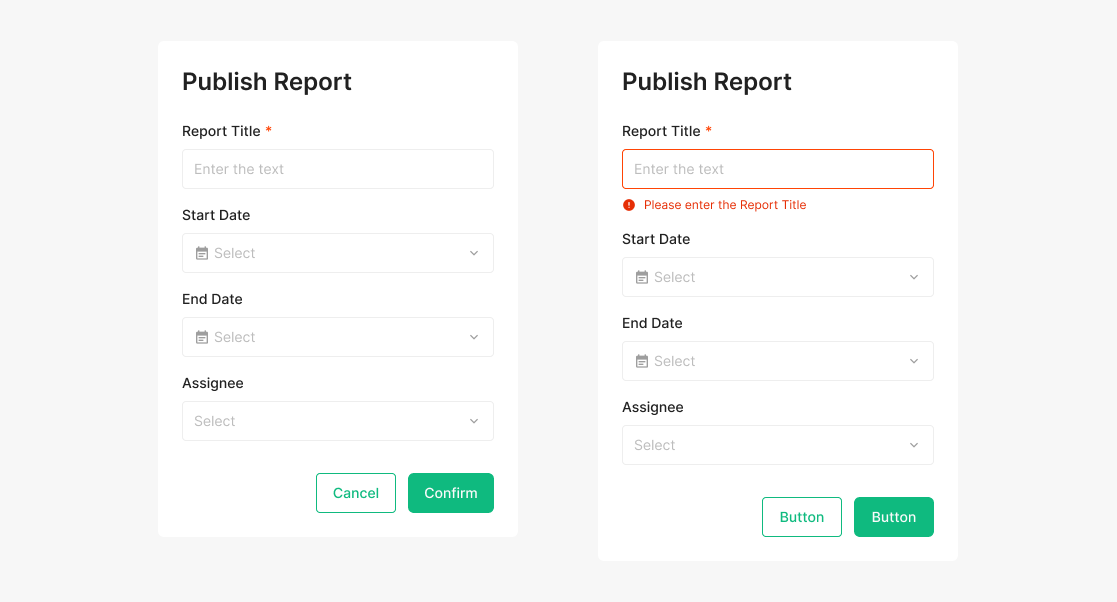Click the red error exclamation icon

[x=629, y=205]
